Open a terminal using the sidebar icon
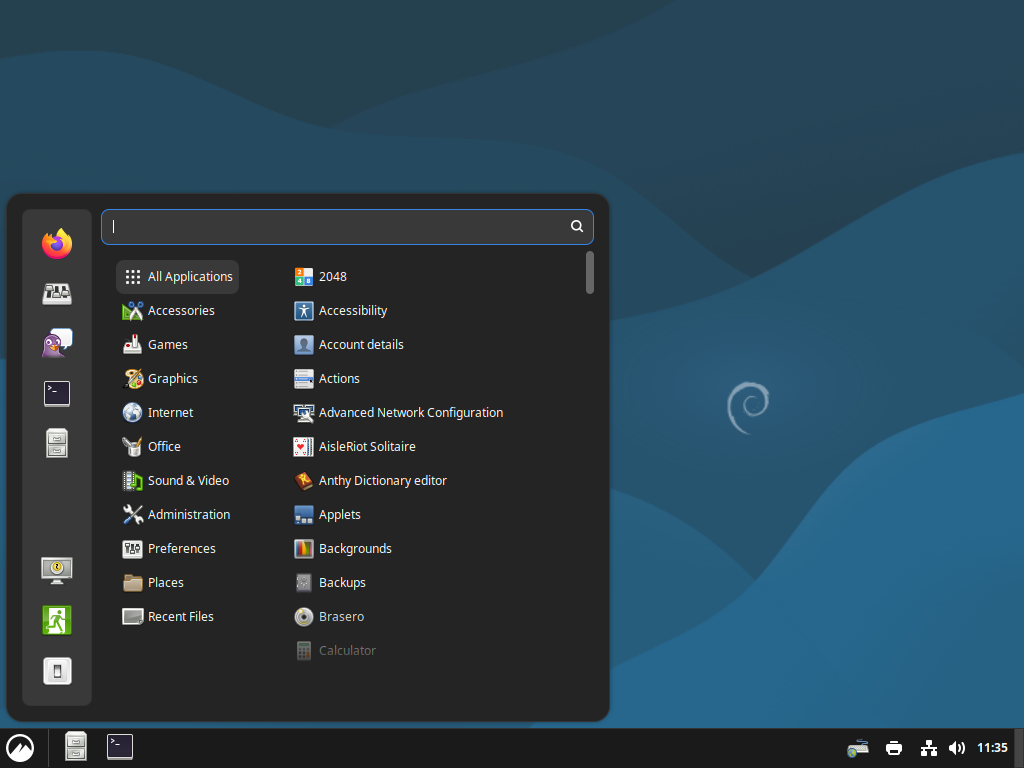 [x=57, y=393]
